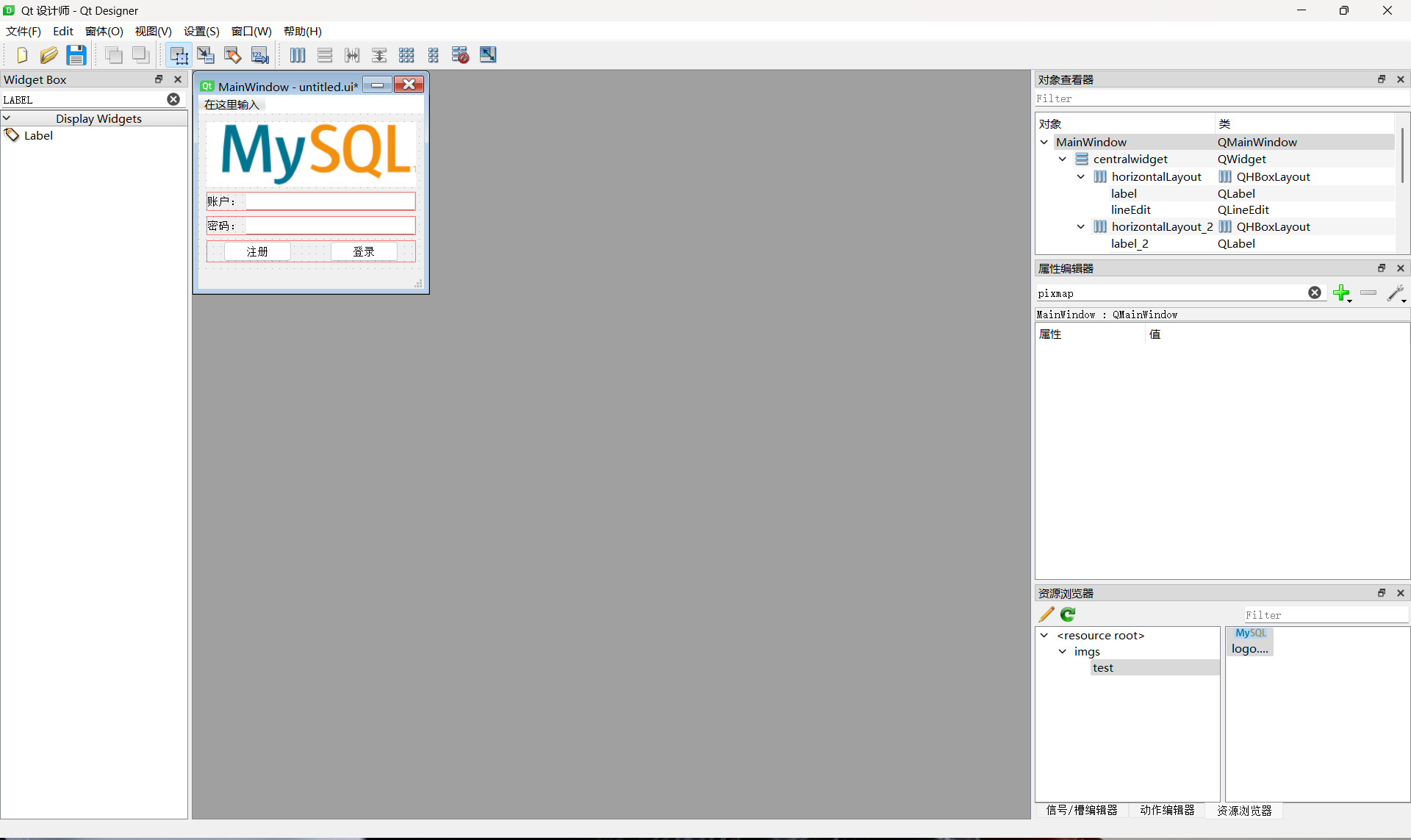Screen dimensions: 1411x840
Task: Click the Open file folder icon
Action: point(49,55)
